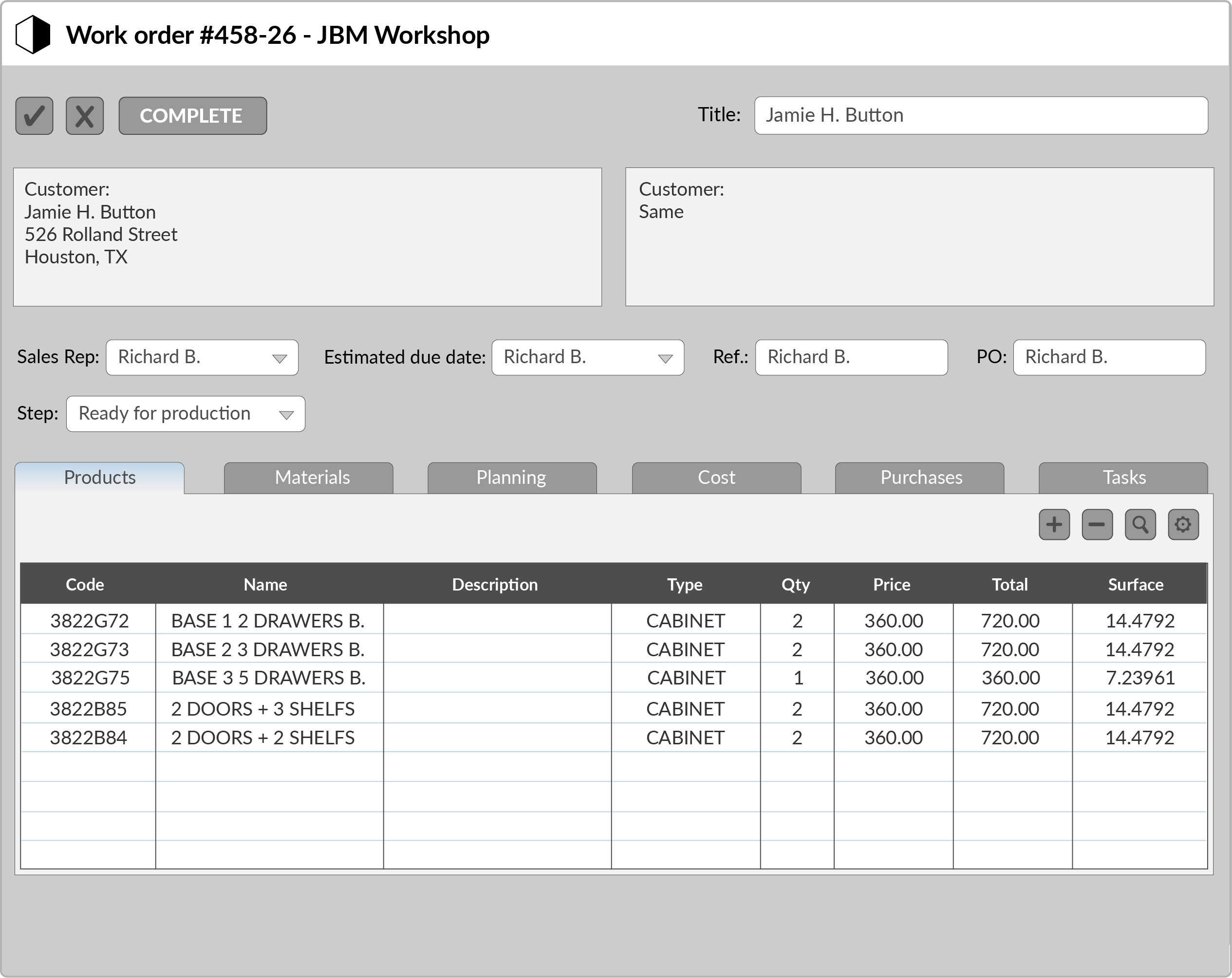
Task: Click quantity 2 in 3822G72 row
Action: tap(798, 621)
